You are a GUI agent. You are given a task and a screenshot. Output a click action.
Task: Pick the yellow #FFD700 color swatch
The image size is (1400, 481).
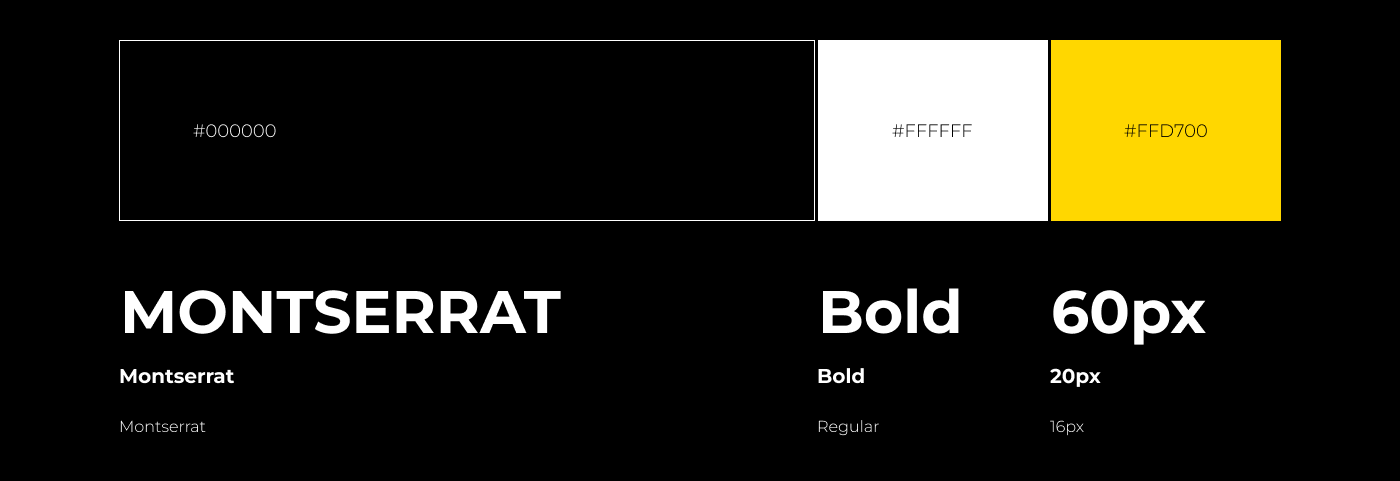[1166, 130]
